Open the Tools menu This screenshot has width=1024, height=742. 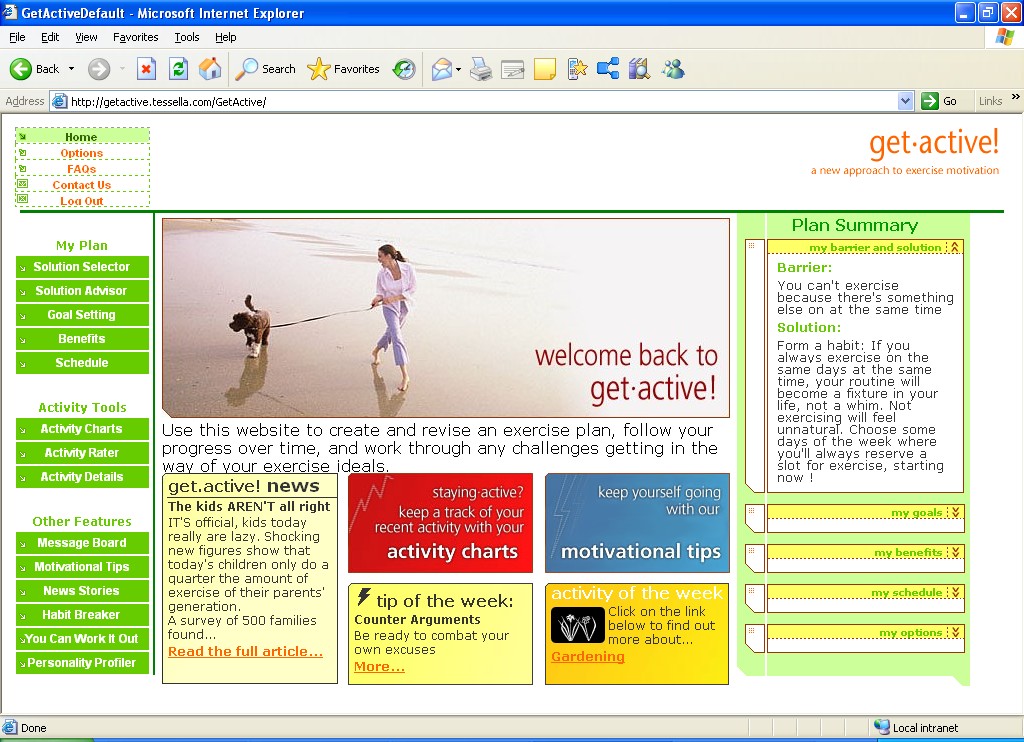pos(187,37)
